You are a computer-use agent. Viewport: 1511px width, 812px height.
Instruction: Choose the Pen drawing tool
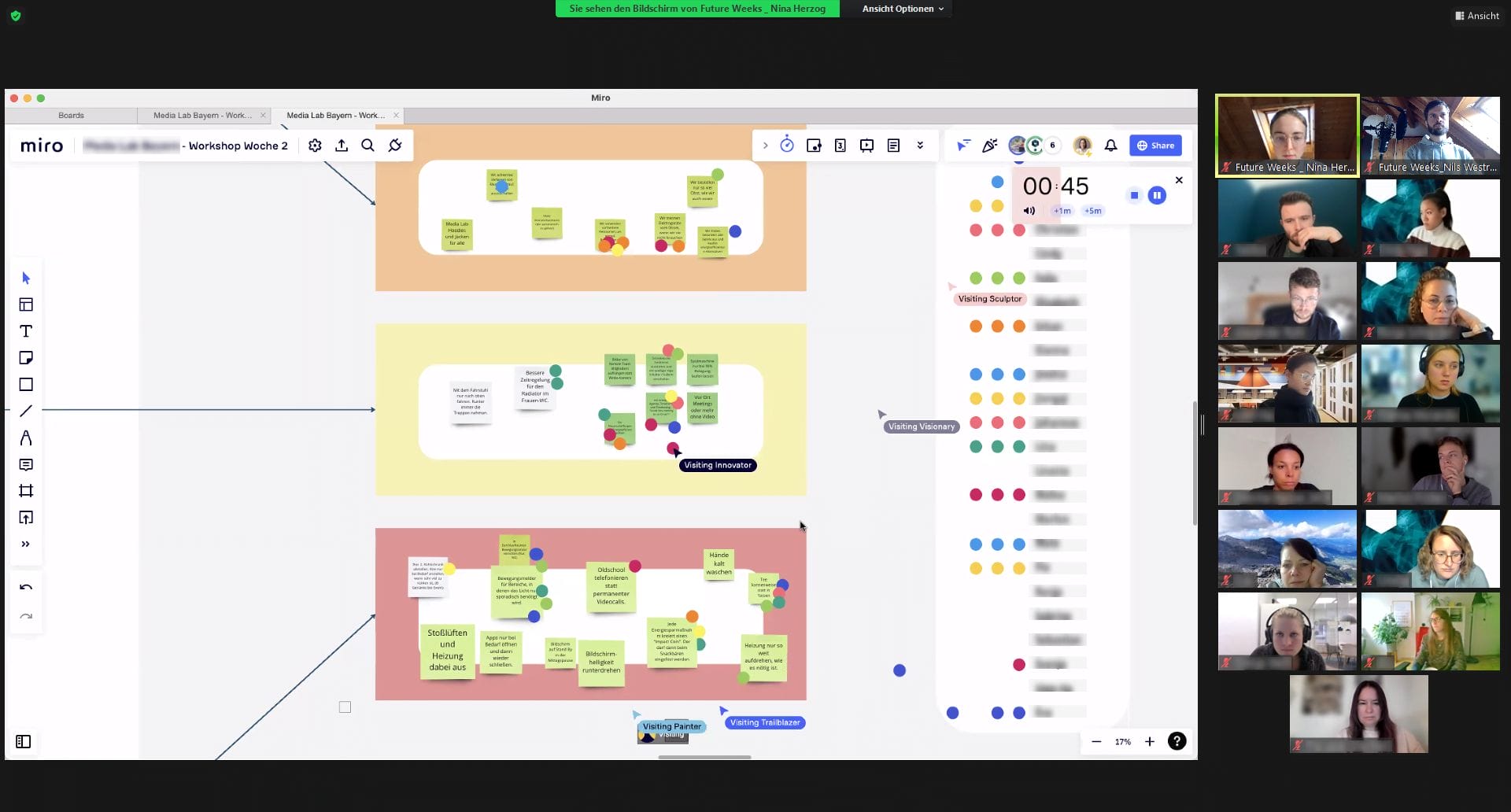(x=26, y=437)
